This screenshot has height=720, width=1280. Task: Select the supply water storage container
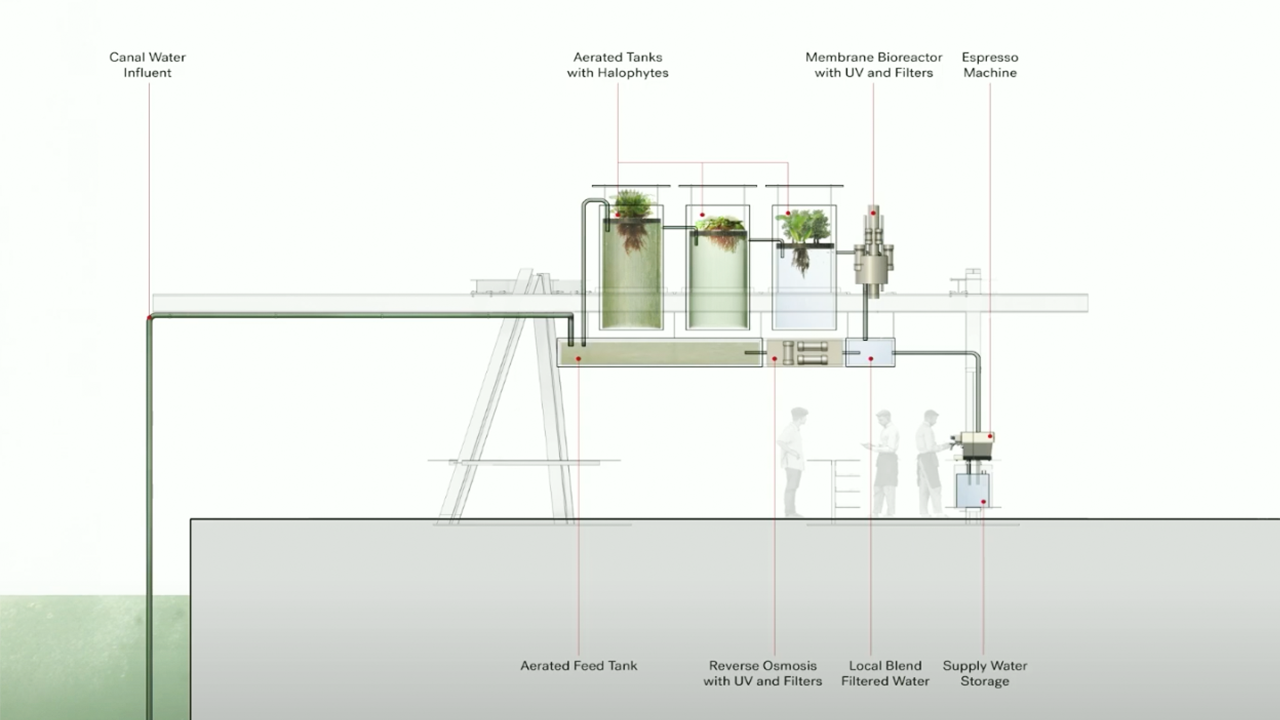pyautogui.click(x=973, y=490)
